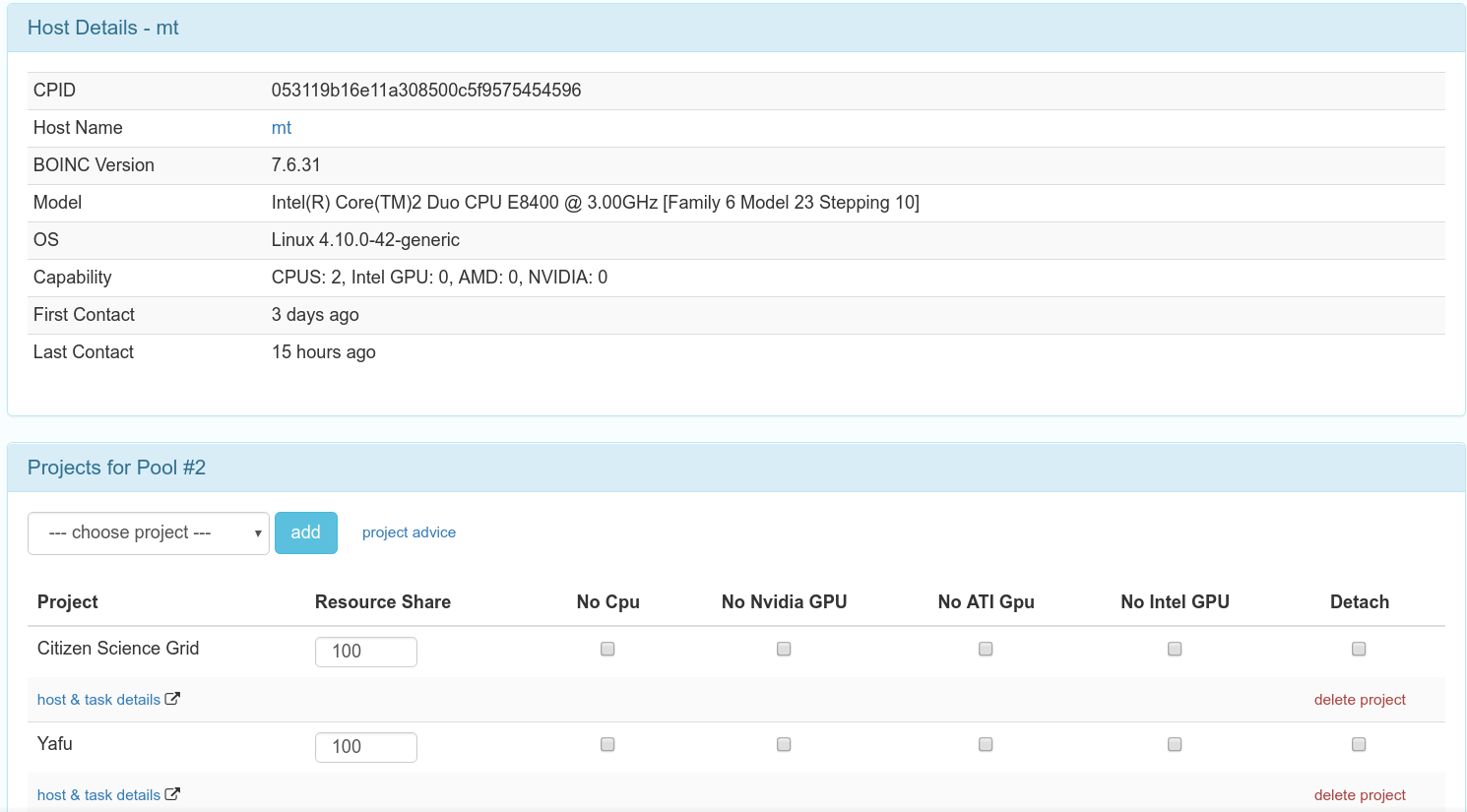Edit Resource Share field for Citizen Science Grid
The height and width of the screenshot is (812, 1467).
pyautogui.click(x=366, y=652)
